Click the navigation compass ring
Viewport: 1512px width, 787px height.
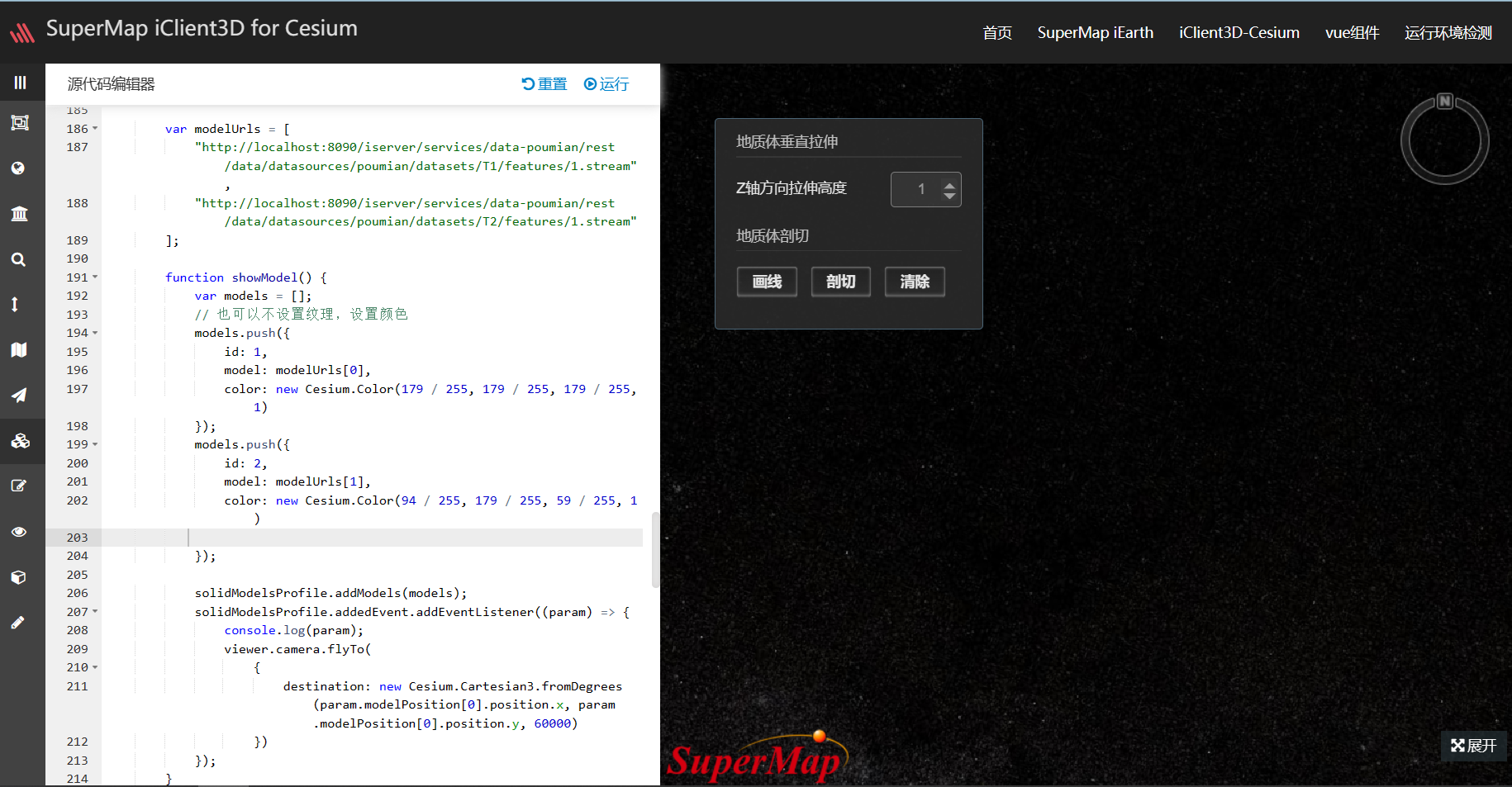pos(1445,140)
